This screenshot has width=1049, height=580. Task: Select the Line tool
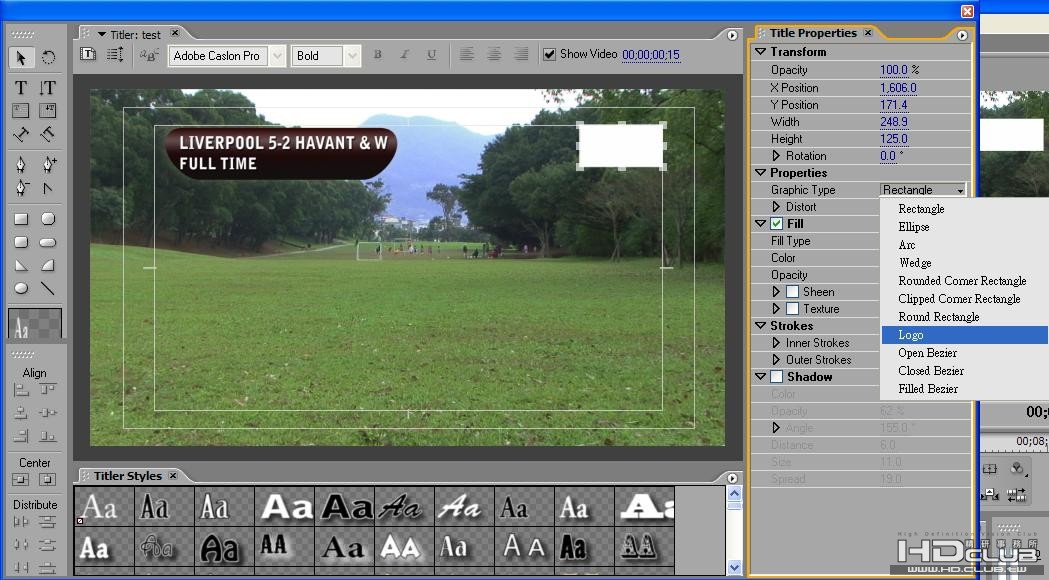pos(47,288)
